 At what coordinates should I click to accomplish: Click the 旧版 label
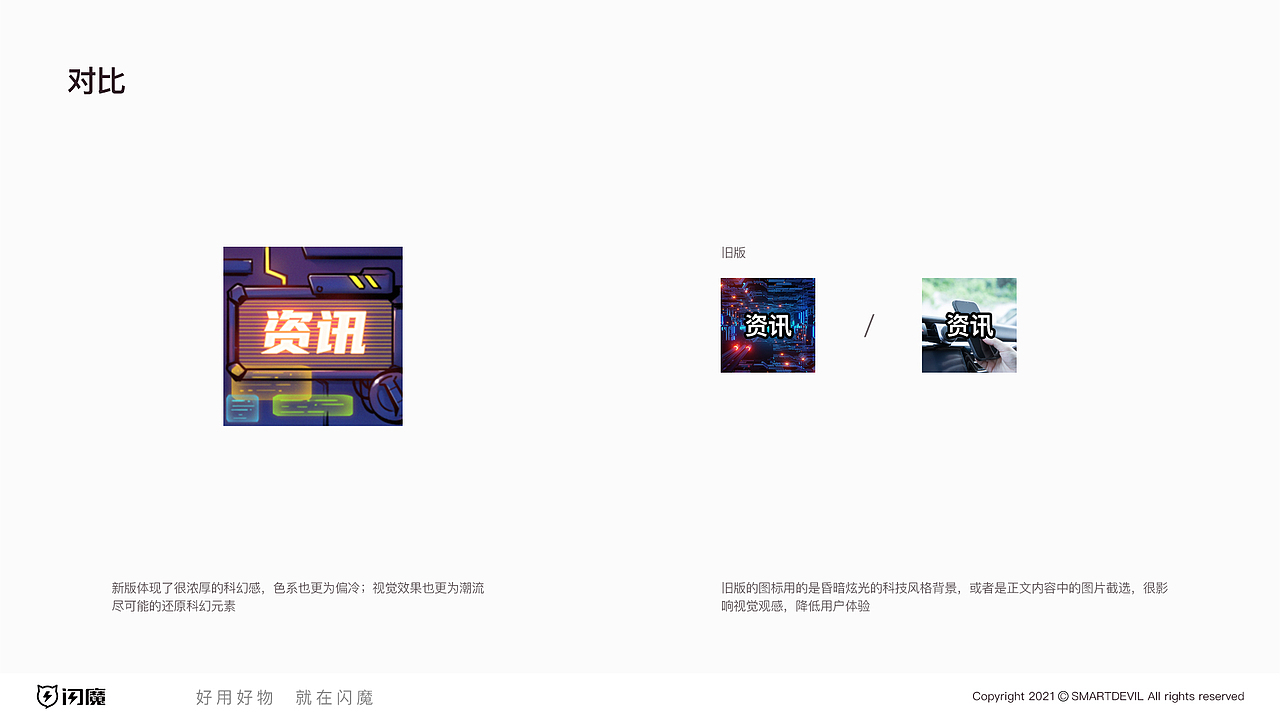pyautogui.click(x=733, y=253)
